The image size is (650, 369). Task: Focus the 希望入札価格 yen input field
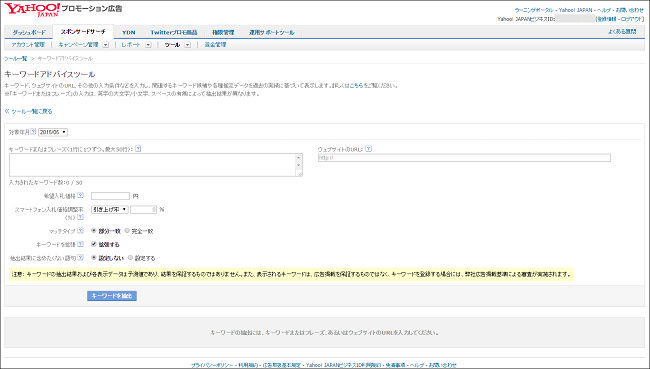[110, 196]
